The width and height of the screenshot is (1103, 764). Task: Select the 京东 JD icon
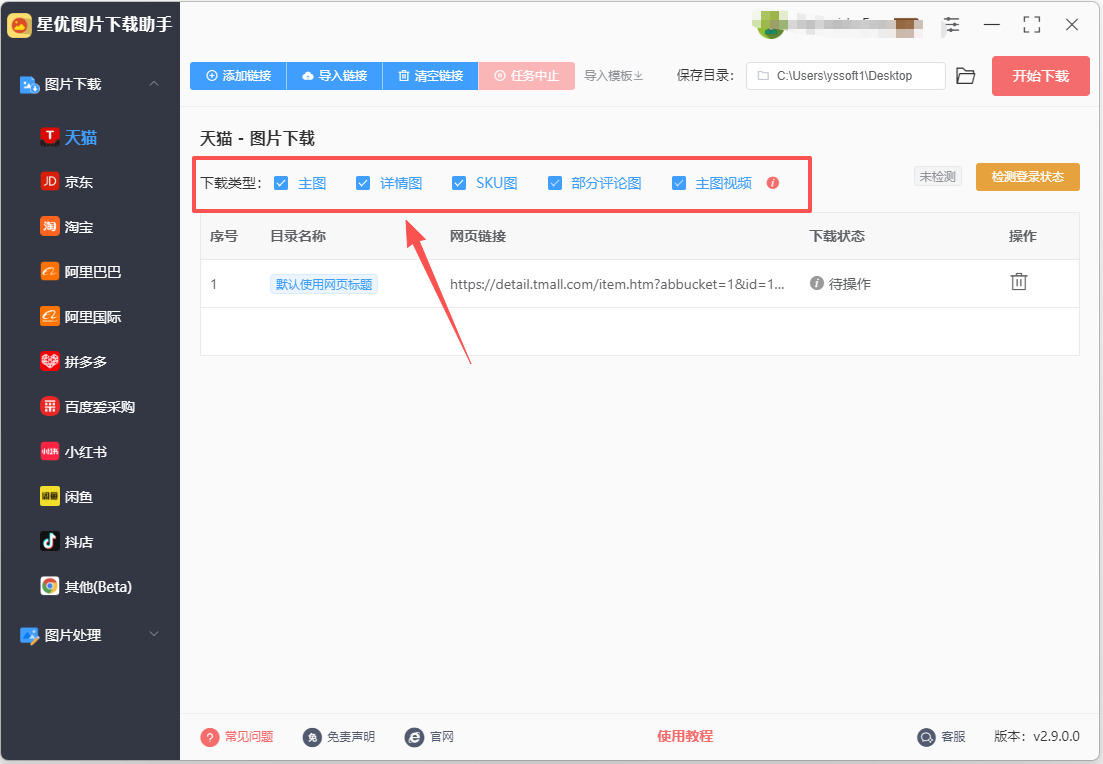pyautogui.click(x=49, y=182)
